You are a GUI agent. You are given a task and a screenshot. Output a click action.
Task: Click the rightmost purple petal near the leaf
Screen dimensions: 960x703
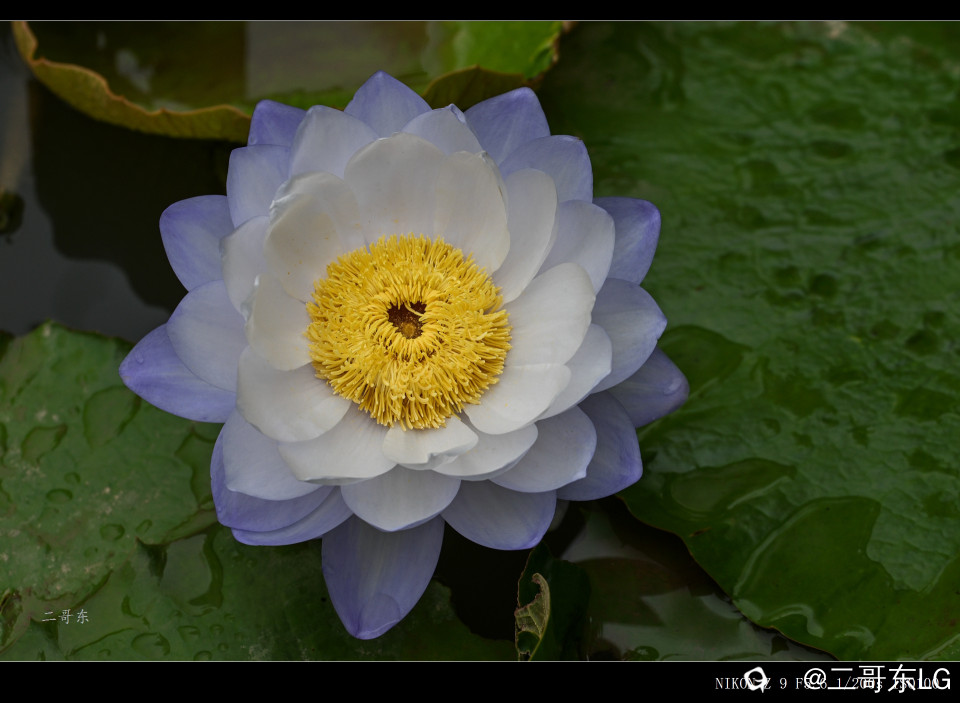[655, 388]
